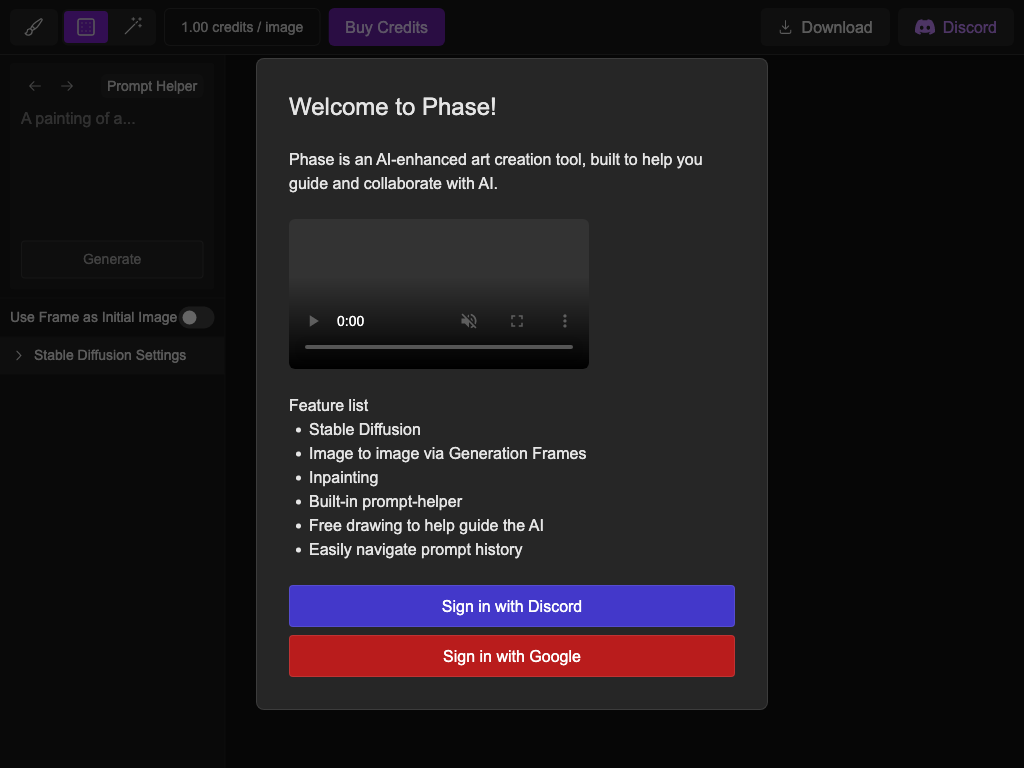Image resolution: width=1024 pixels, height=768 pixels.
Task: Click the Feature list label
Action: click(328, 406)
